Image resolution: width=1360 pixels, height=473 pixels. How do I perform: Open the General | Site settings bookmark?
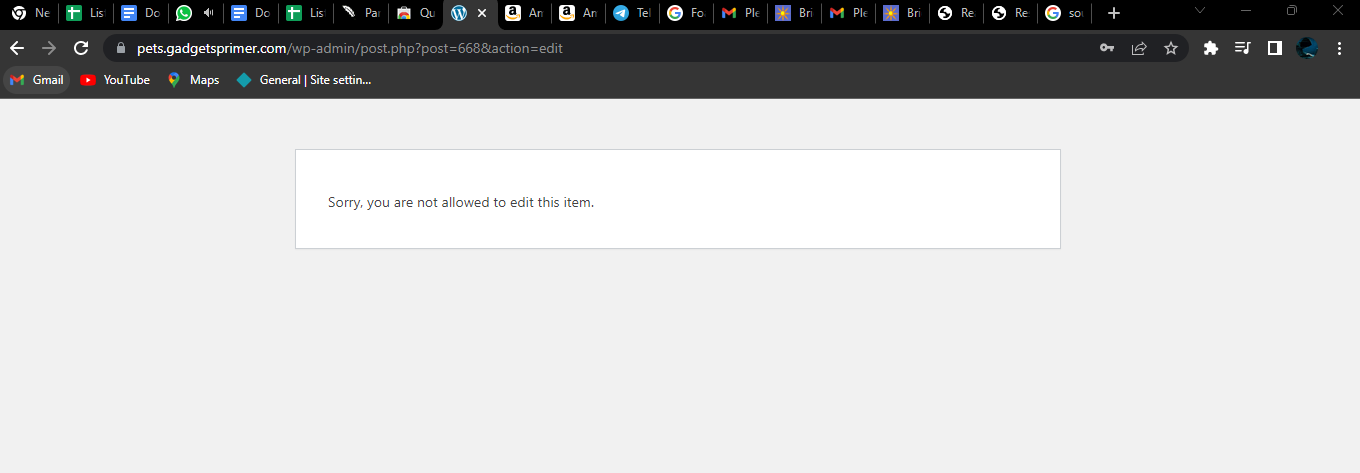coord(304,80)
